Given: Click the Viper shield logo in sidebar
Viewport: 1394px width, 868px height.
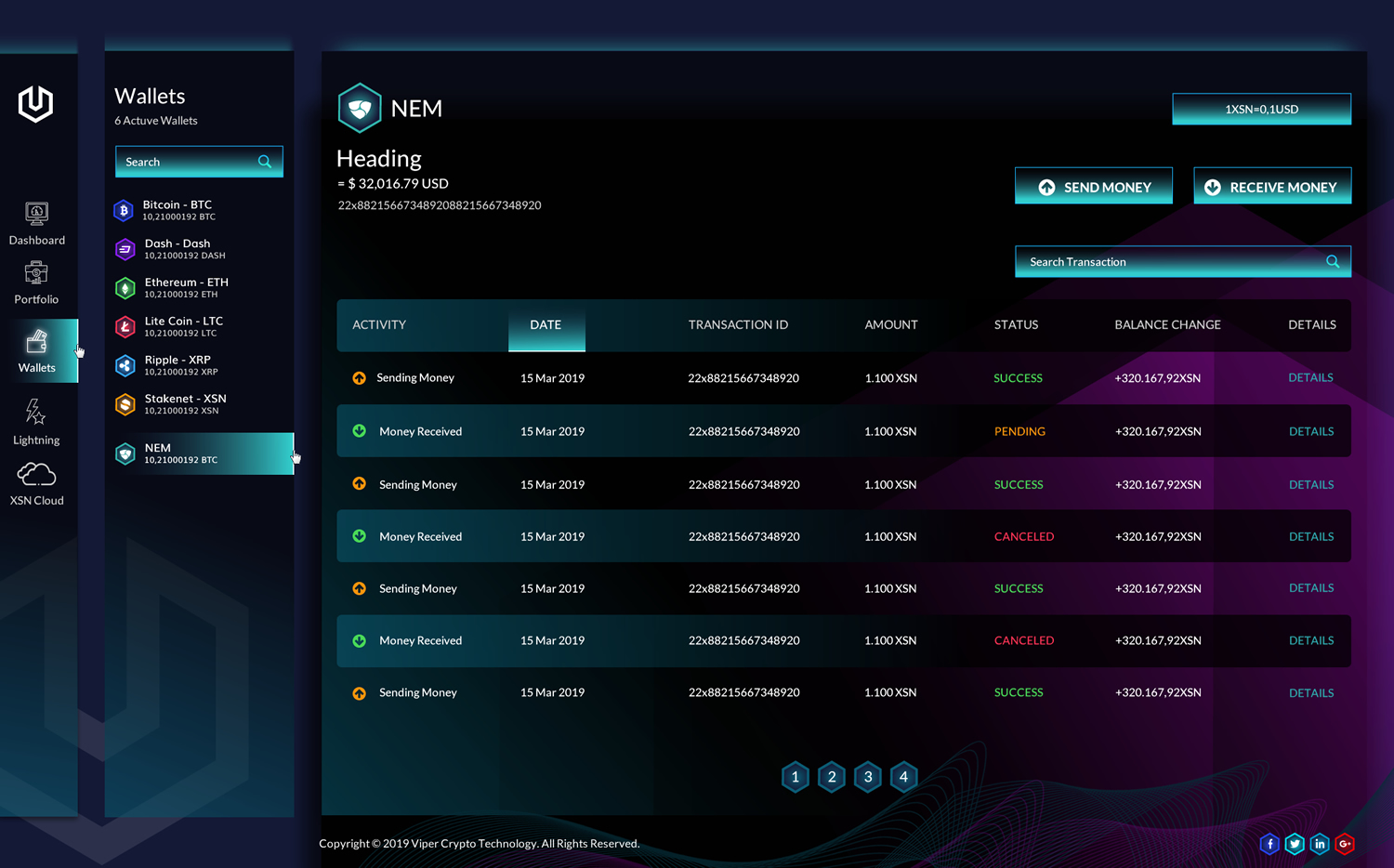Looking at the screenshot, I should point(35,103).
